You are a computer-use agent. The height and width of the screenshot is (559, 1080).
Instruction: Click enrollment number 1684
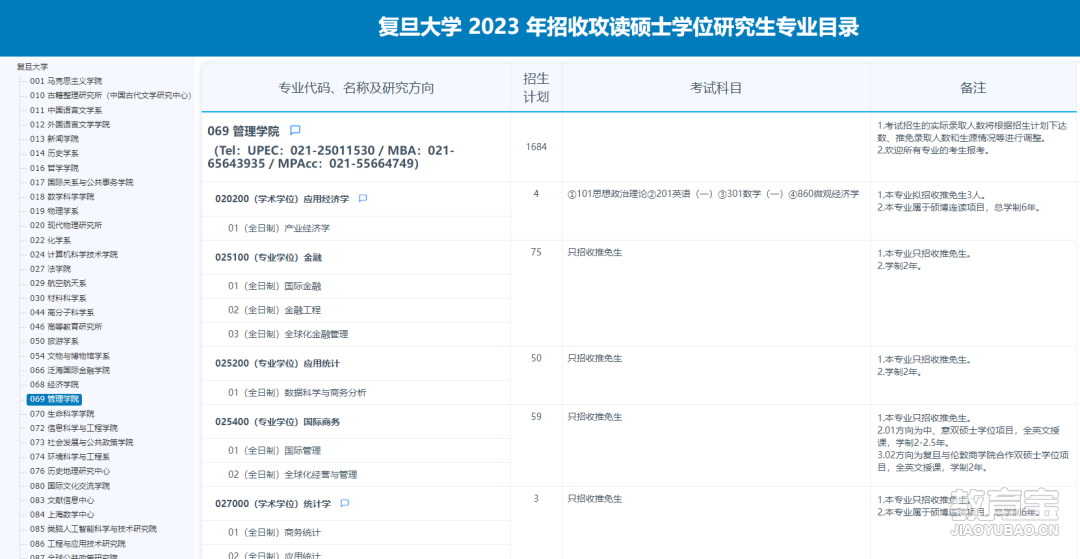coord(537,147)
